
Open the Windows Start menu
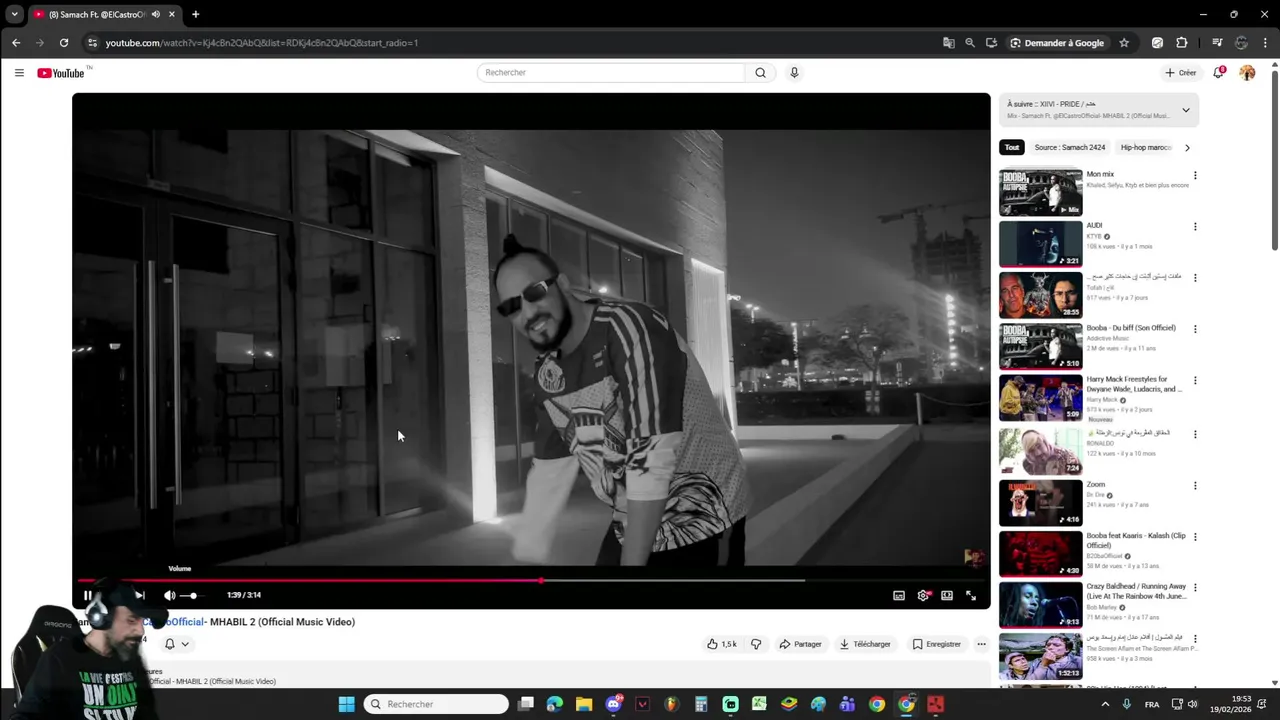pyautogui.click(x=346, y=704)
